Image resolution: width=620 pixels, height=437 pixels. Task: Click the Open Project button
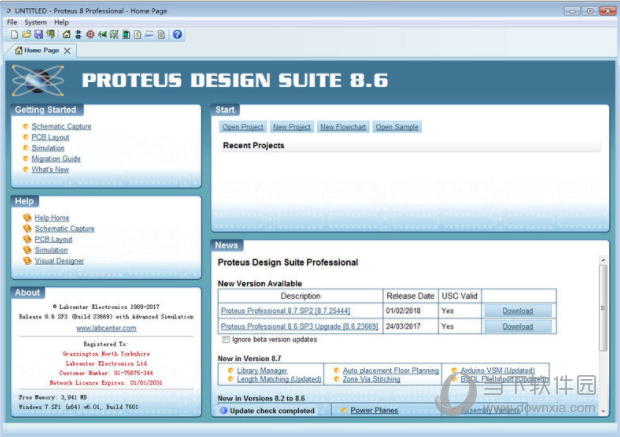[243, 127]
